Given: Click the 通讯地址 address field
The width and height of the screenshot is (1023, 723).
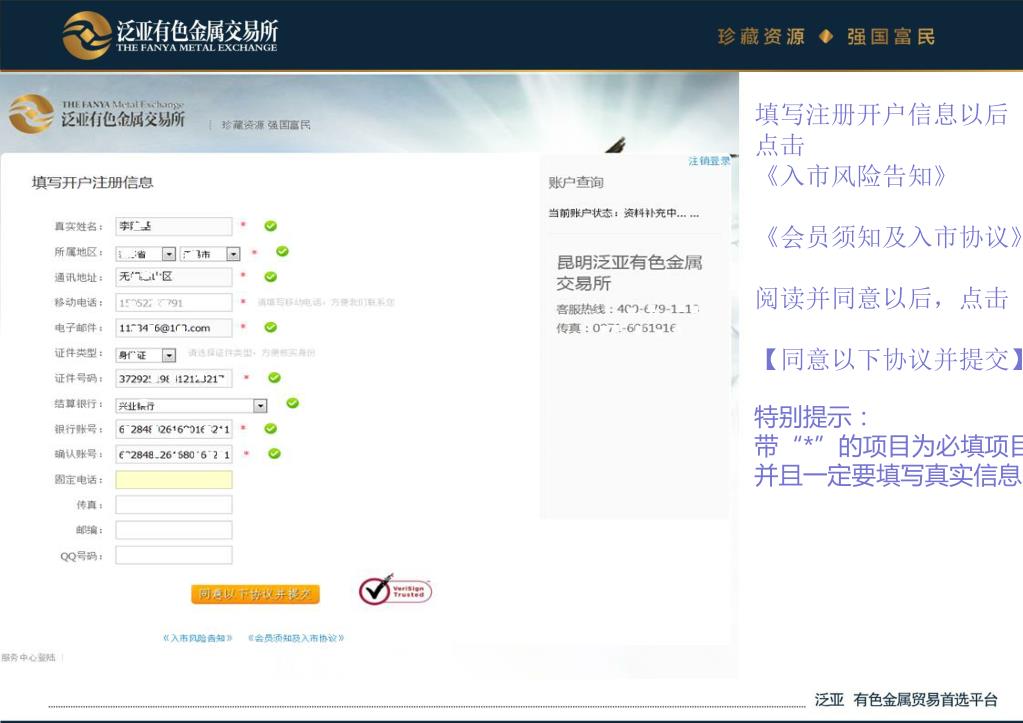Looking at the screenshot, I should [x=174, y=277].
